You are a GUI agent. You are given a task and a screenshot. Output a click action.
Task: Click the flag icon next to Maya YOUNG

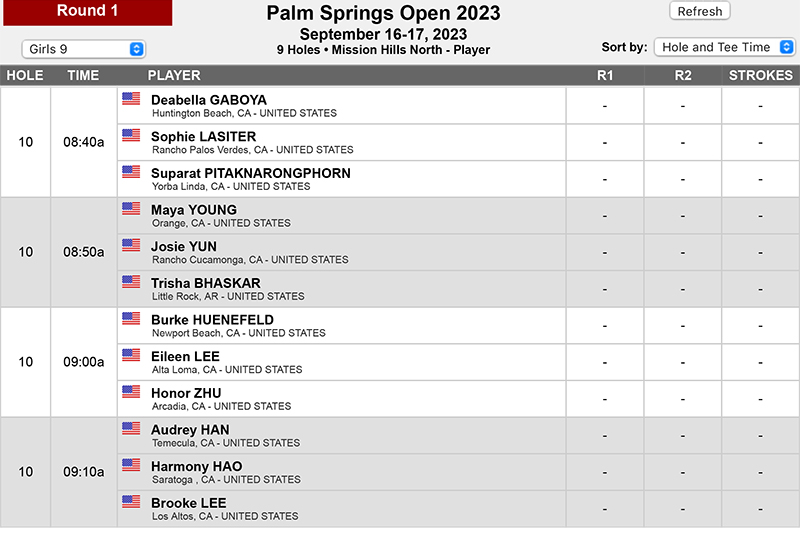point(131,209)
